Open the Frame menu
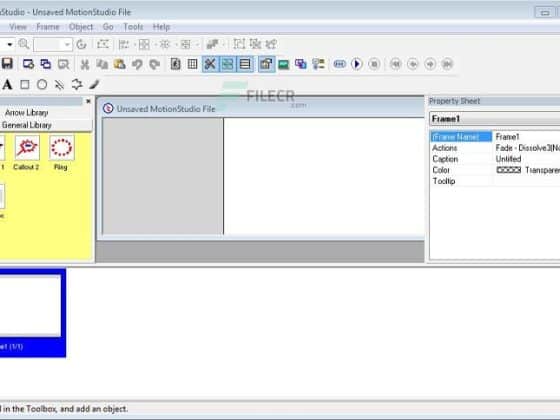This screenshot has width=560, height=420. [48, 27]
